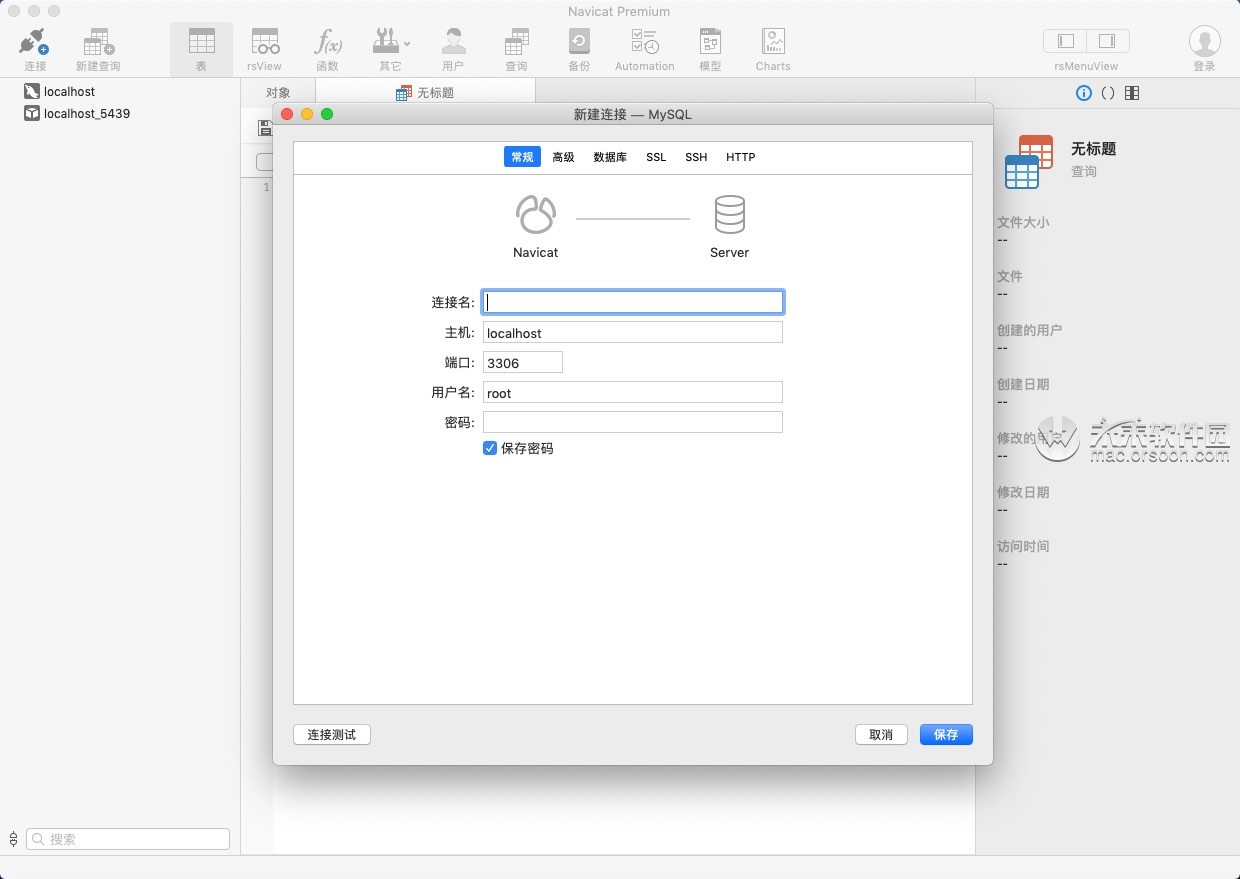Image resolution: width=1240 pixels, height=879 pixels.
Task: Open the Backup (备份) toolbar icon
Action: tap(579, 42)
